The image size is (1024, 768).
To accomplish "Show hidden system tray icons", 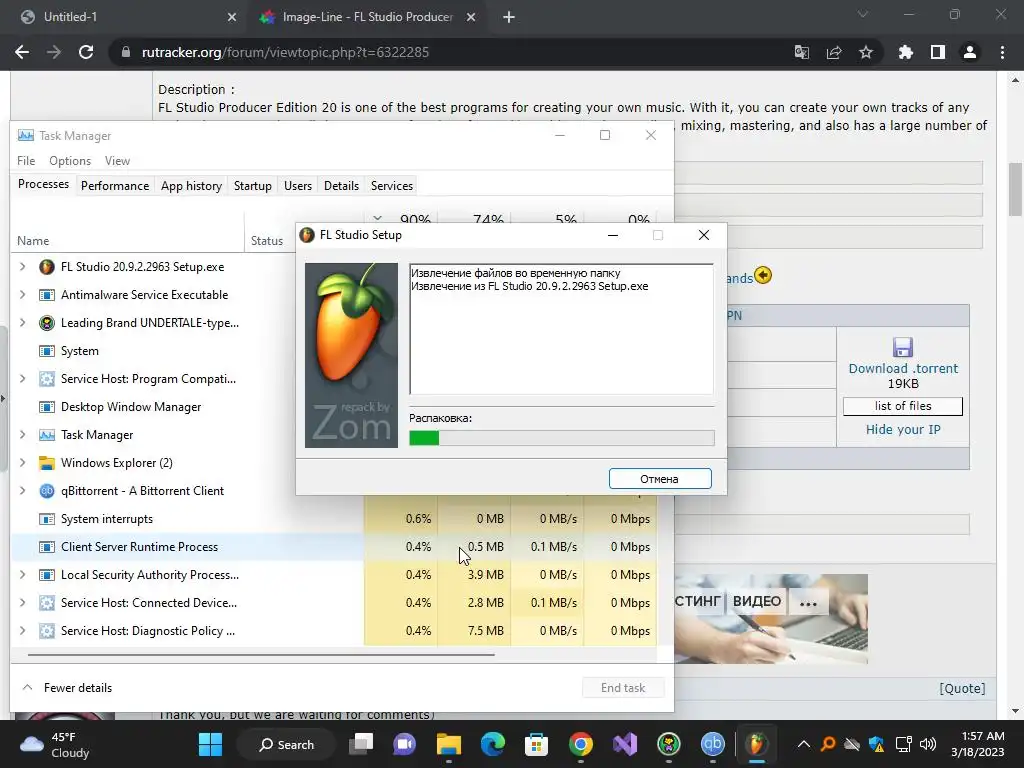I will click(804, 744).
